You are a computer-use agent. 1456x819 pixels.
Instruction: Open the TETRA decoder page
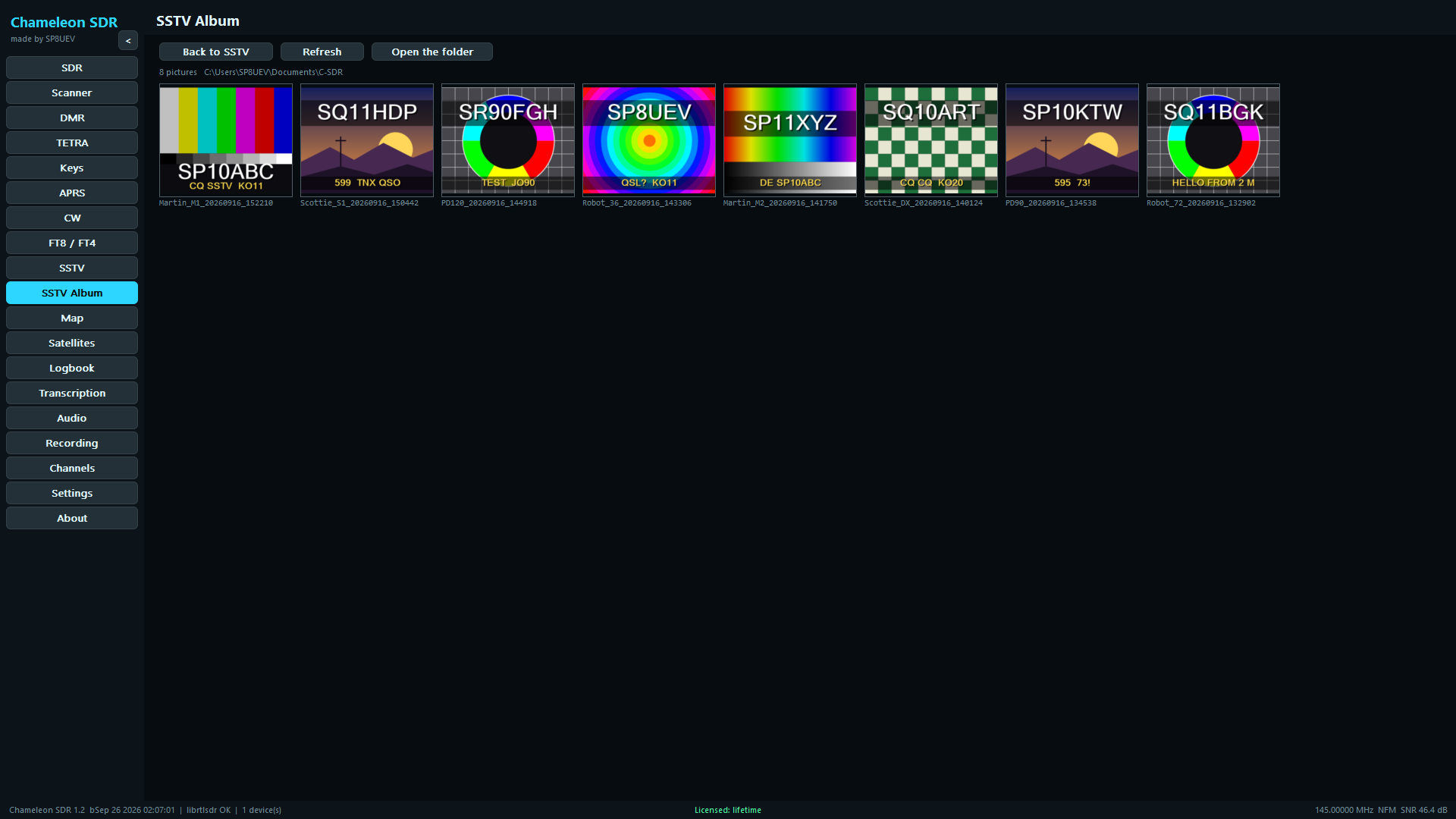(x=72, y=143)
